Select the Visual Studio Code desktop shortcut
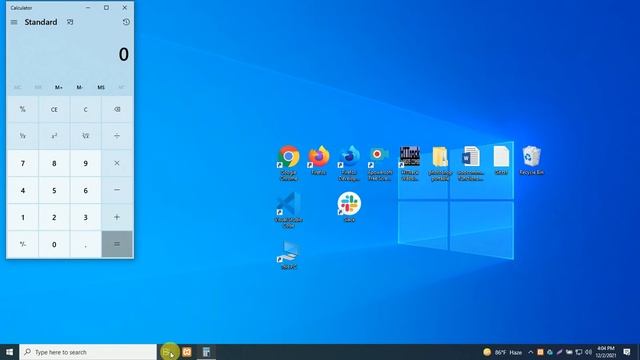 (x=289, y=211)
